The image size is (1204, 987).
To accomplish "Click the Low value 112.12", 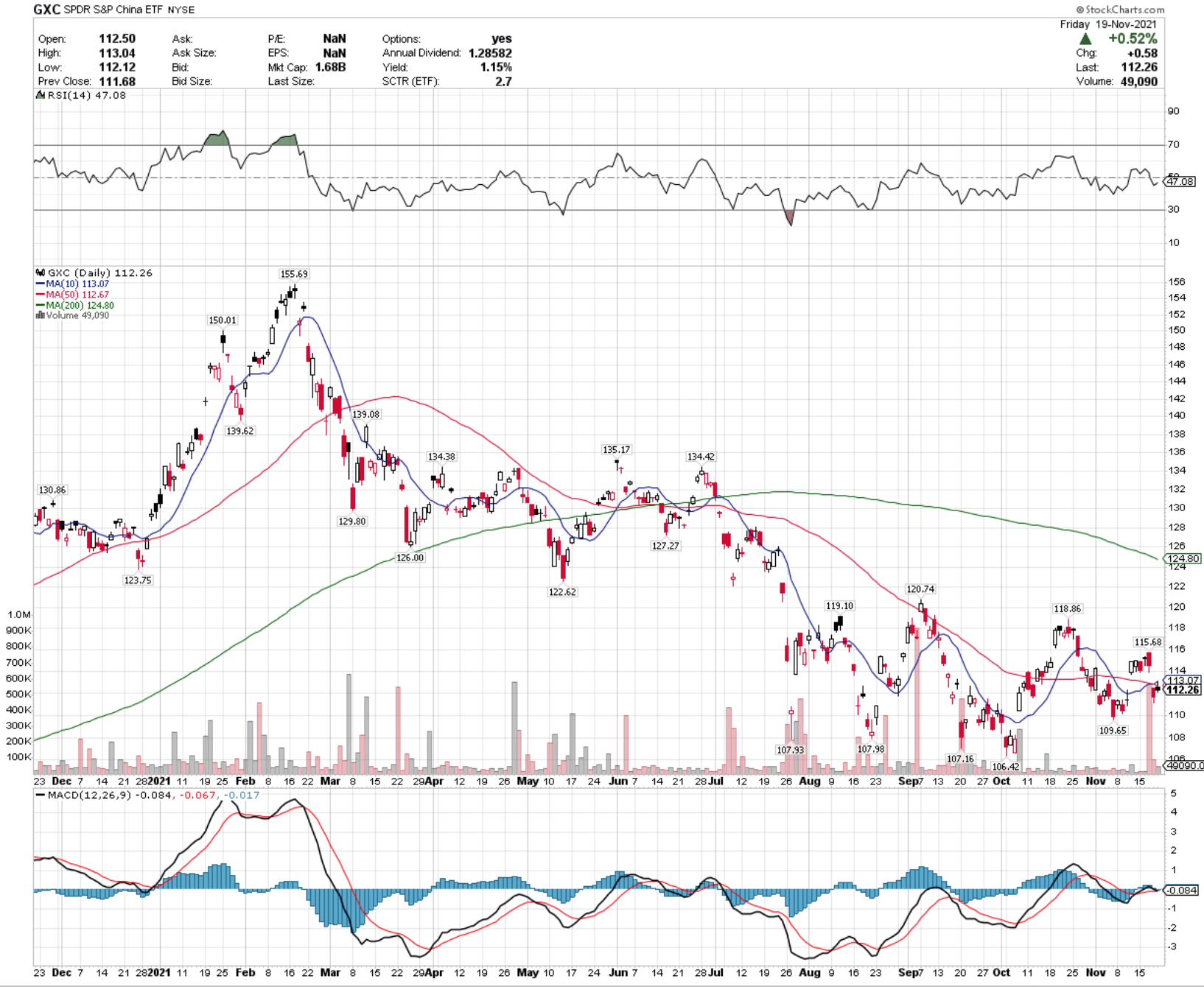I will (117, 67).
